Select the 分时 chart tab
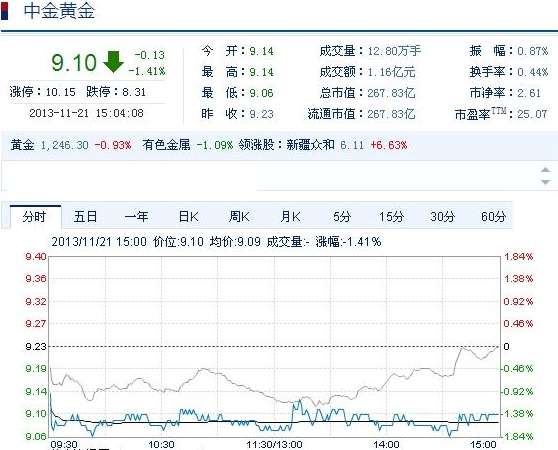Image resolution: width=558 pixels, height=450 pixels. click(x=35, y=217)
